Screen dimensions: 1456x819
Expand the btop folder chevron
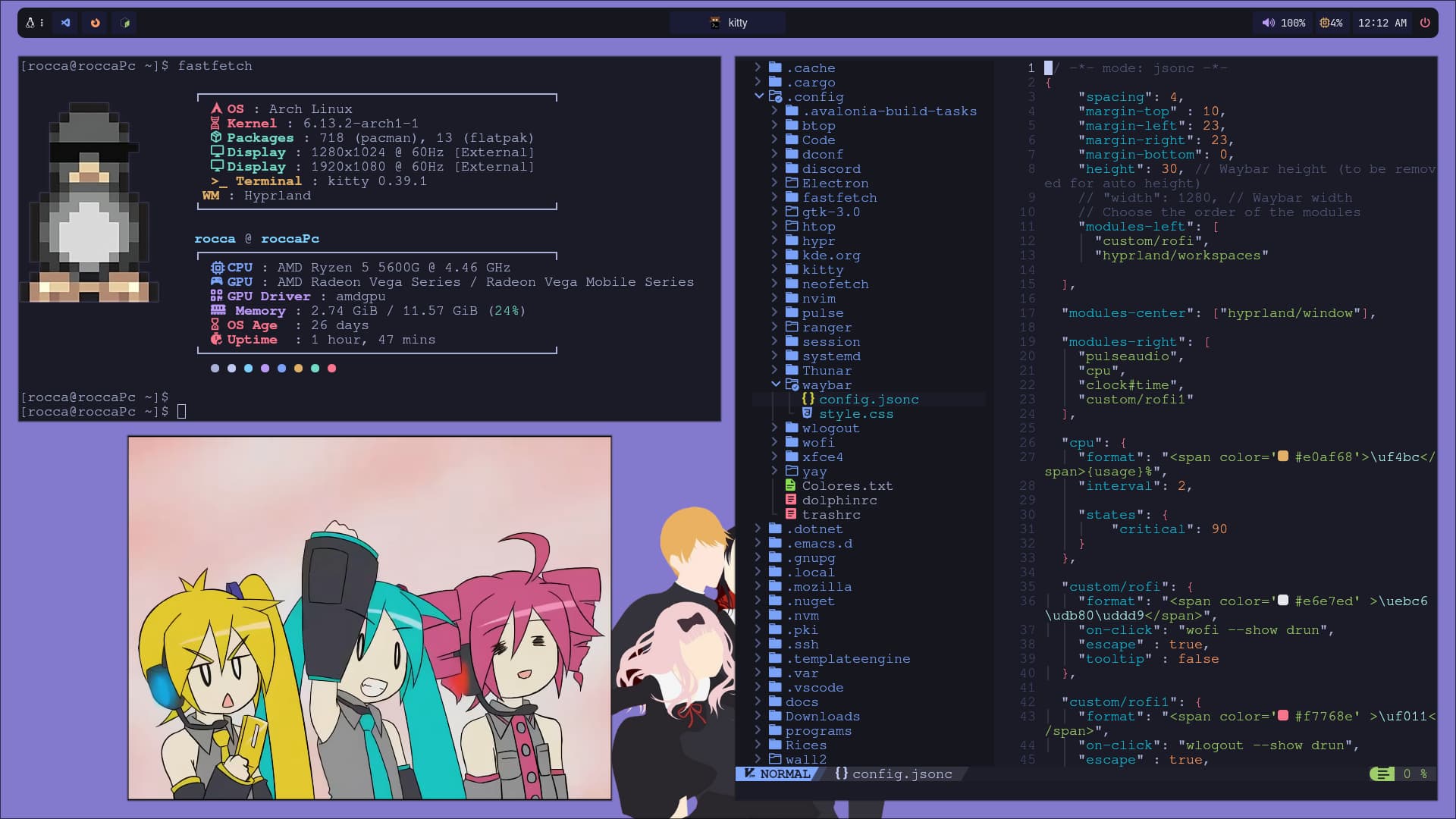[774, 125]
